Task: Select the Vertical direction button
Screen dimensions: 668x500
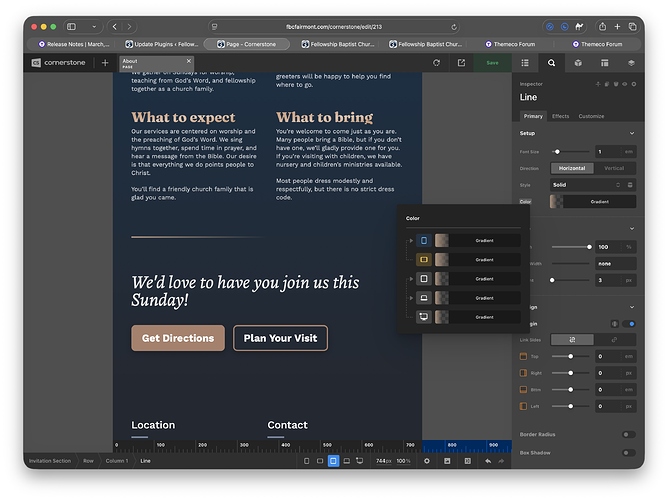Action: tap(614, 168)
